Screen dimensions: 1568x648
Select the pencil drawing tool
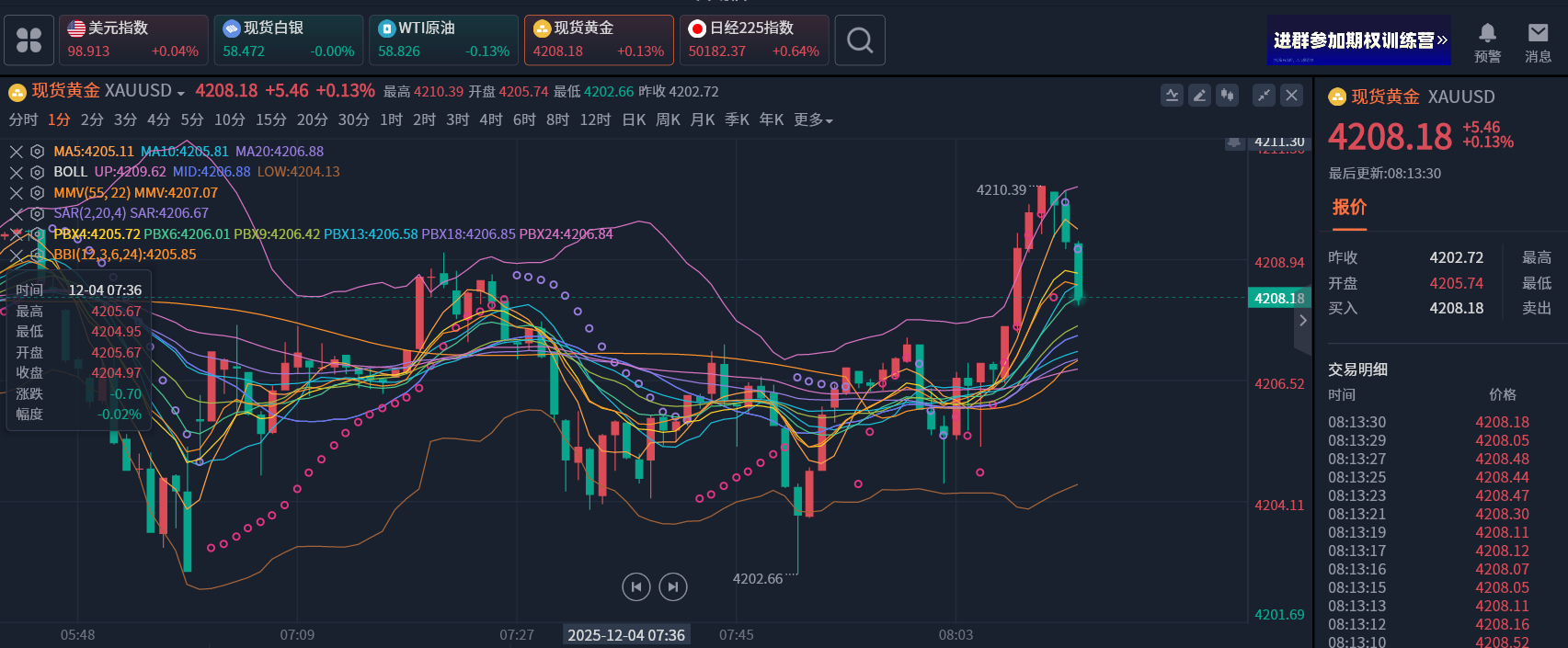1199,96
